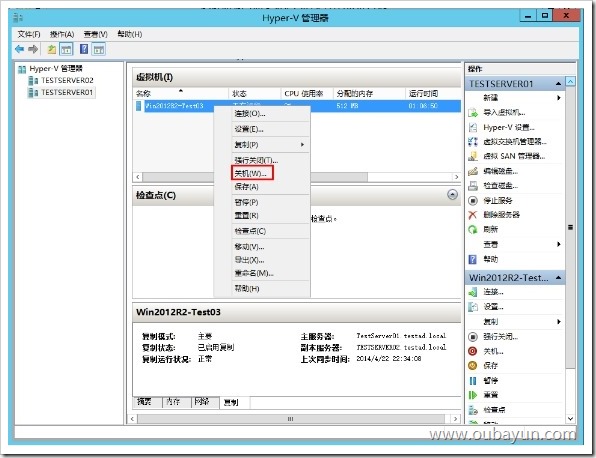Select Hyper-V 管理器 root tree node
Screen dimensions: 596x458
click(x=56, y=68)
